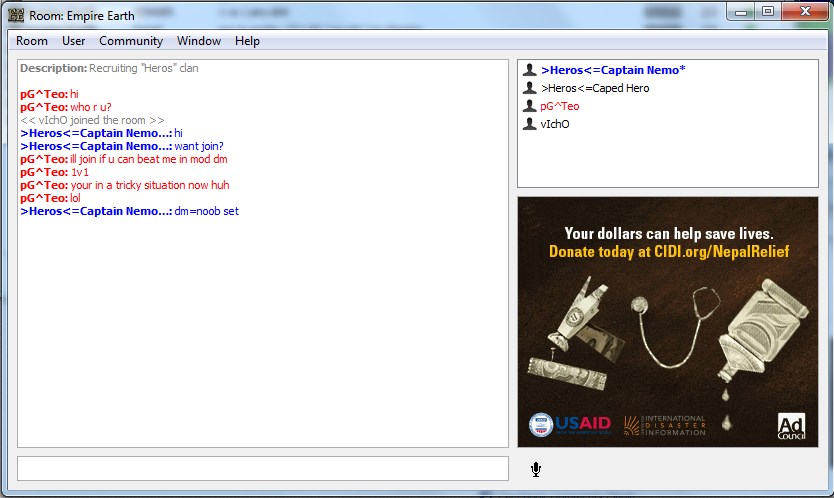Click the Ad Council logo

tap(791, 426)
